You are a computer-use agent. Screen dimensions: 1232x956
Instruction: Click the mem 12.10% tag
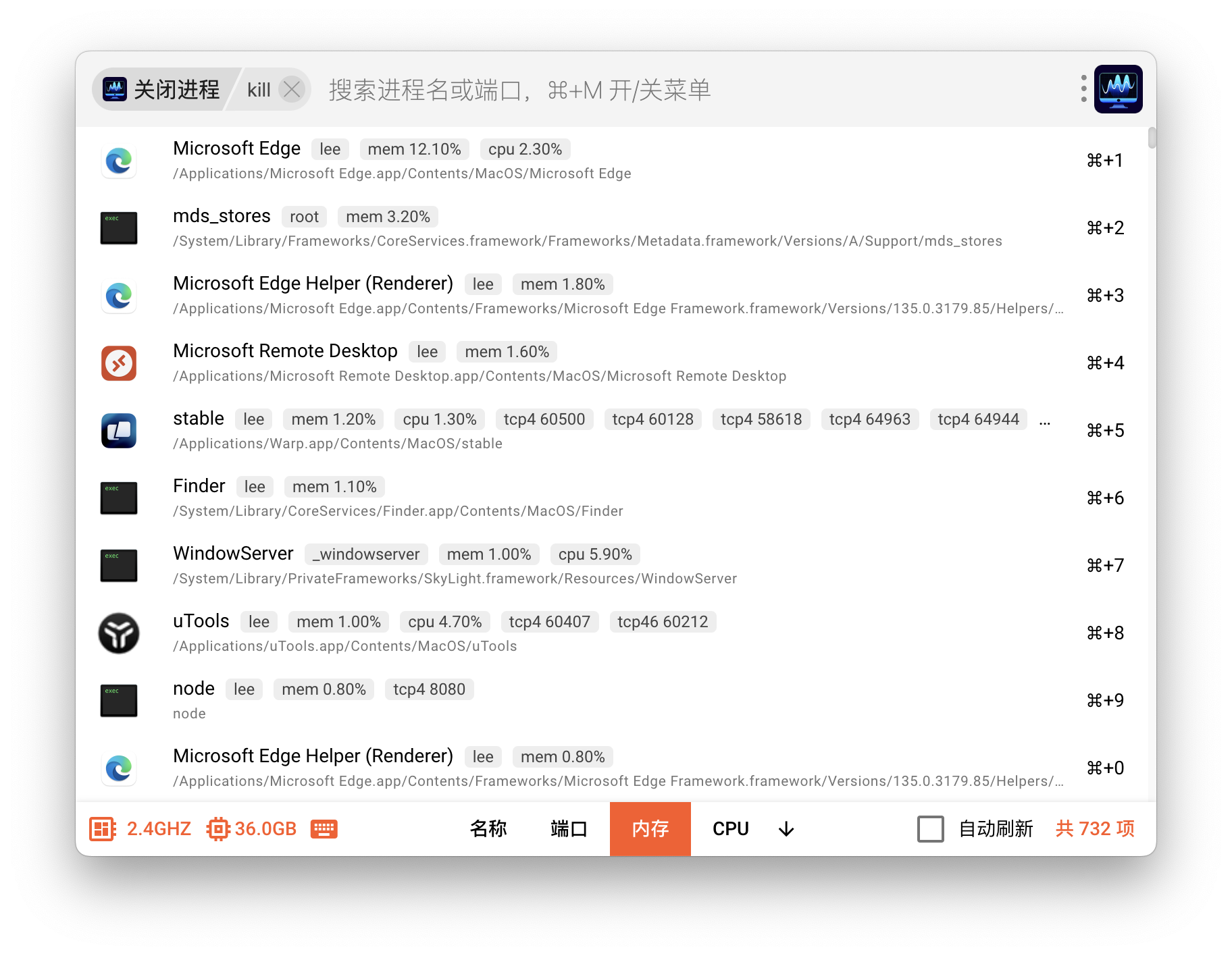414,149
